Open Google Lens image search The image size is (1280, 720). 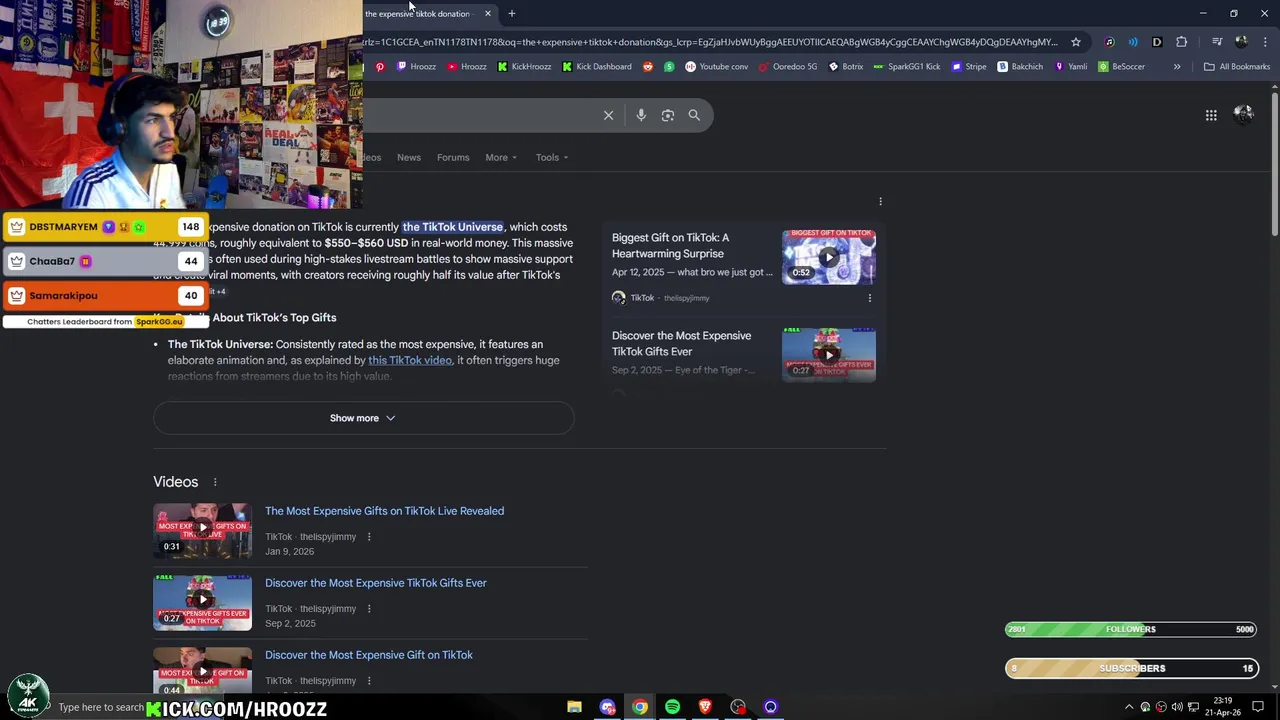[x=668, y=115]
